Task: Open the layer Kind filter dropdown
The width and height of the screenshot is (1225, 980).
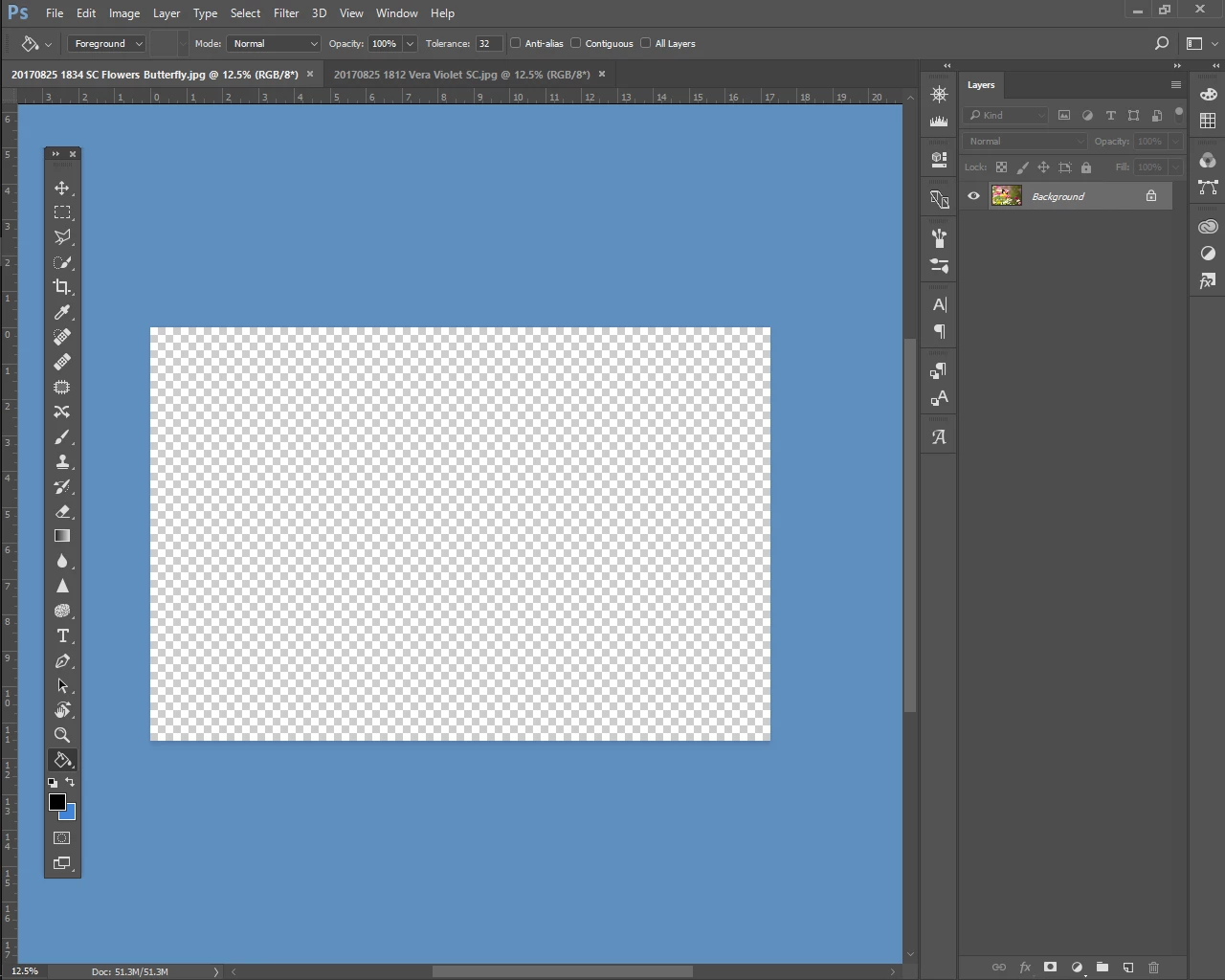Action: click(x=1007, y=115)
